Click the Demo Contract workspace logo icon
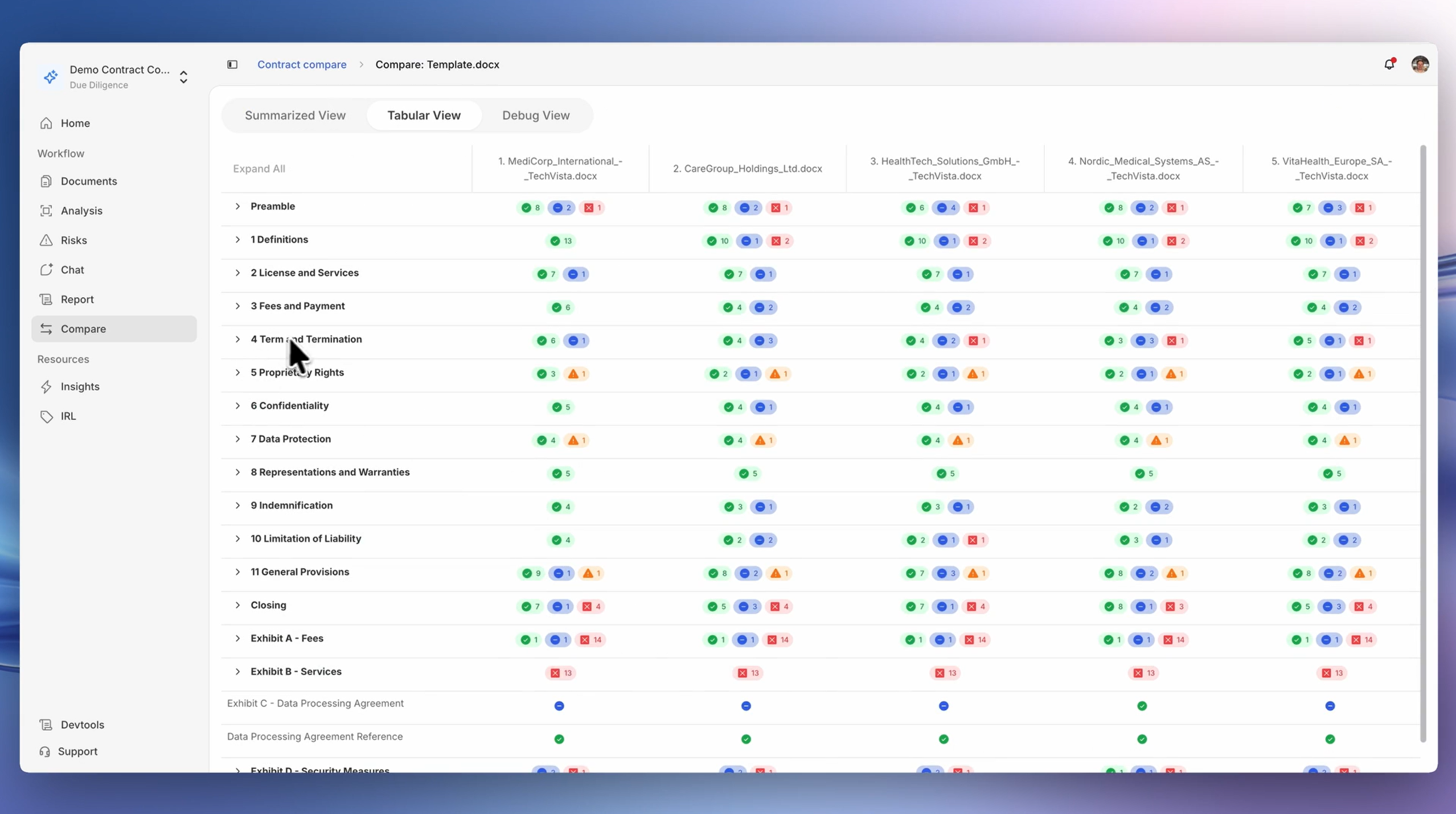The height and width of the screenshot is (814, 1456). pyautogui.click(x=51, y=77)
